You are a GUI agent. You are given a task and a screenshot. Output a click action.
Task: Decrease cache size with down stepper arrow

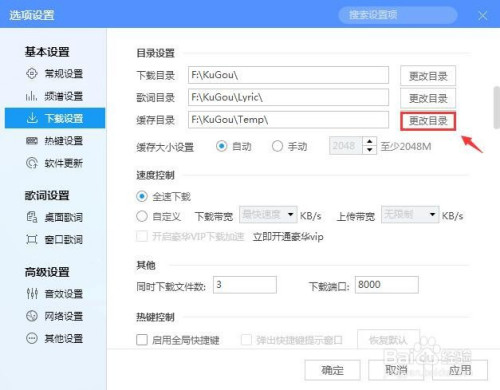(x=369, y=150)
